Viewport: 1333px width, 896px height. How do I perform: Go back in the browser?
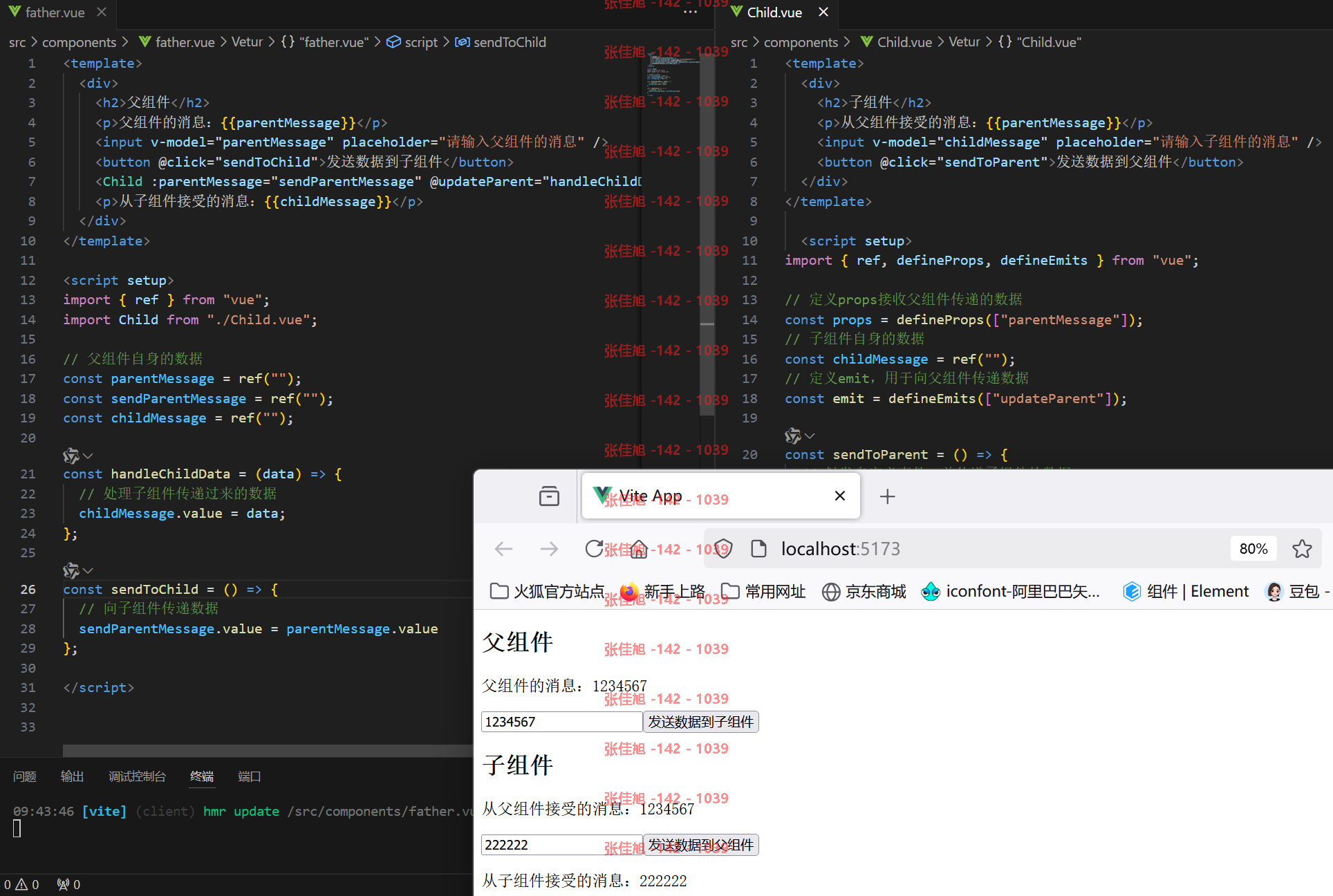click(503, 549)
